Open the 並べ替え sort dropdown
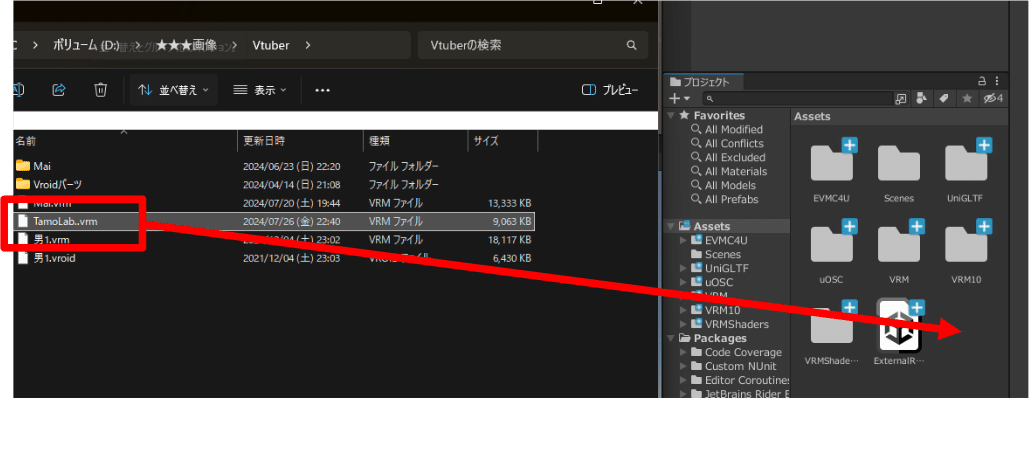This screenshot has height=469, width=1029. [173, 91]
